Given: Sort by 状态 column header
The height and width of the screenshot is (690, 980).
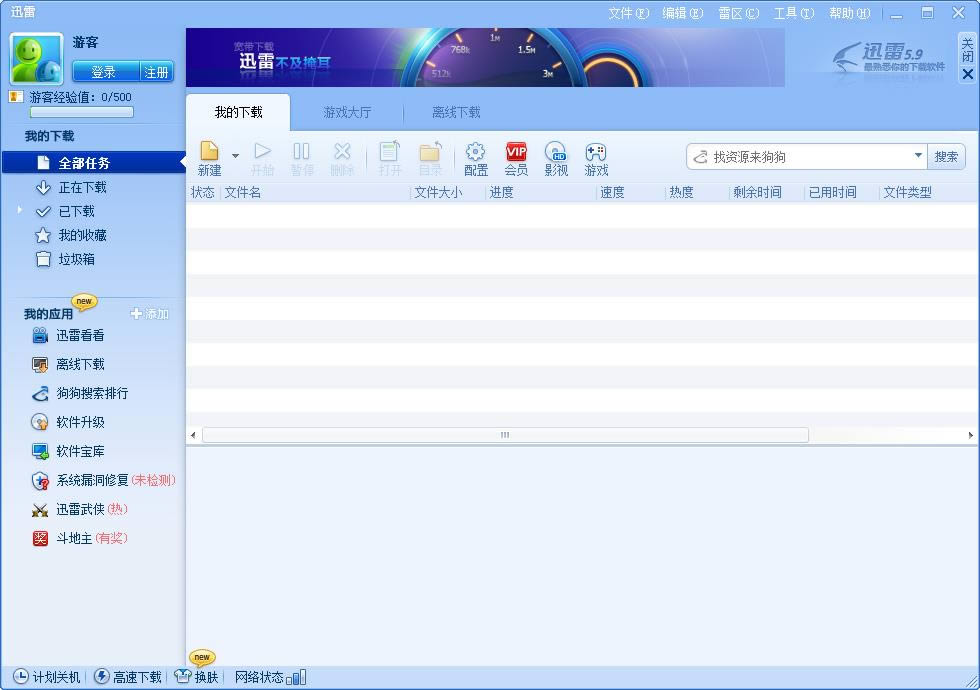Looking at the screenshot, I should (x=203, y=192).
